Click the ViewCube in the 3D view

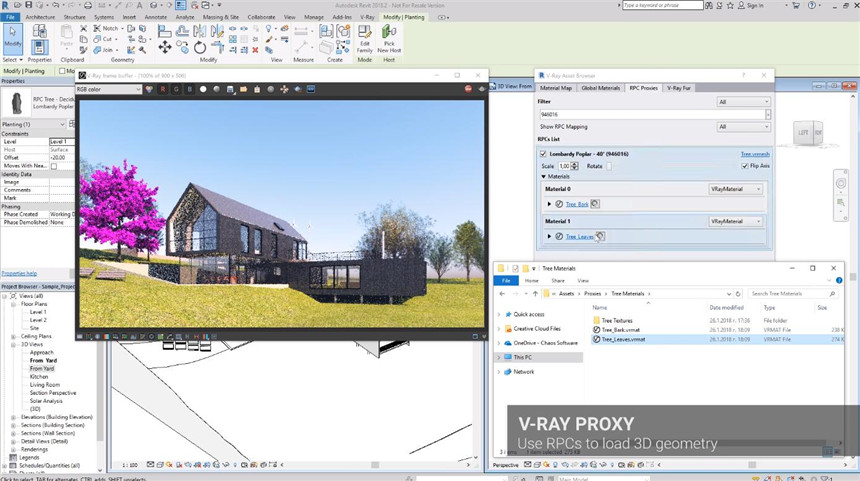(x=805, y=132)
